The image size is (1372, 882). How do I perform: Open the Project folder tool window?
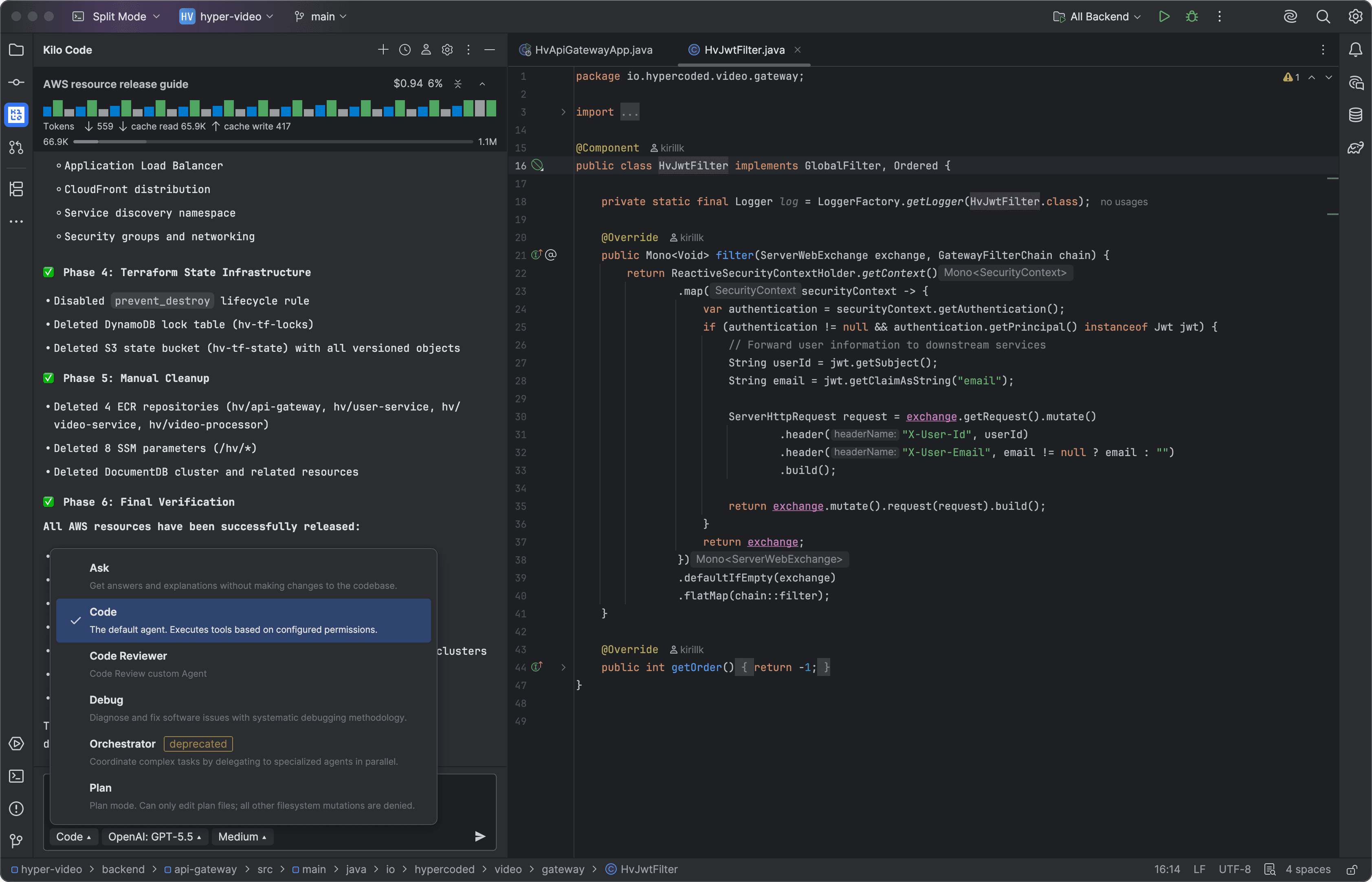(16, 50)
